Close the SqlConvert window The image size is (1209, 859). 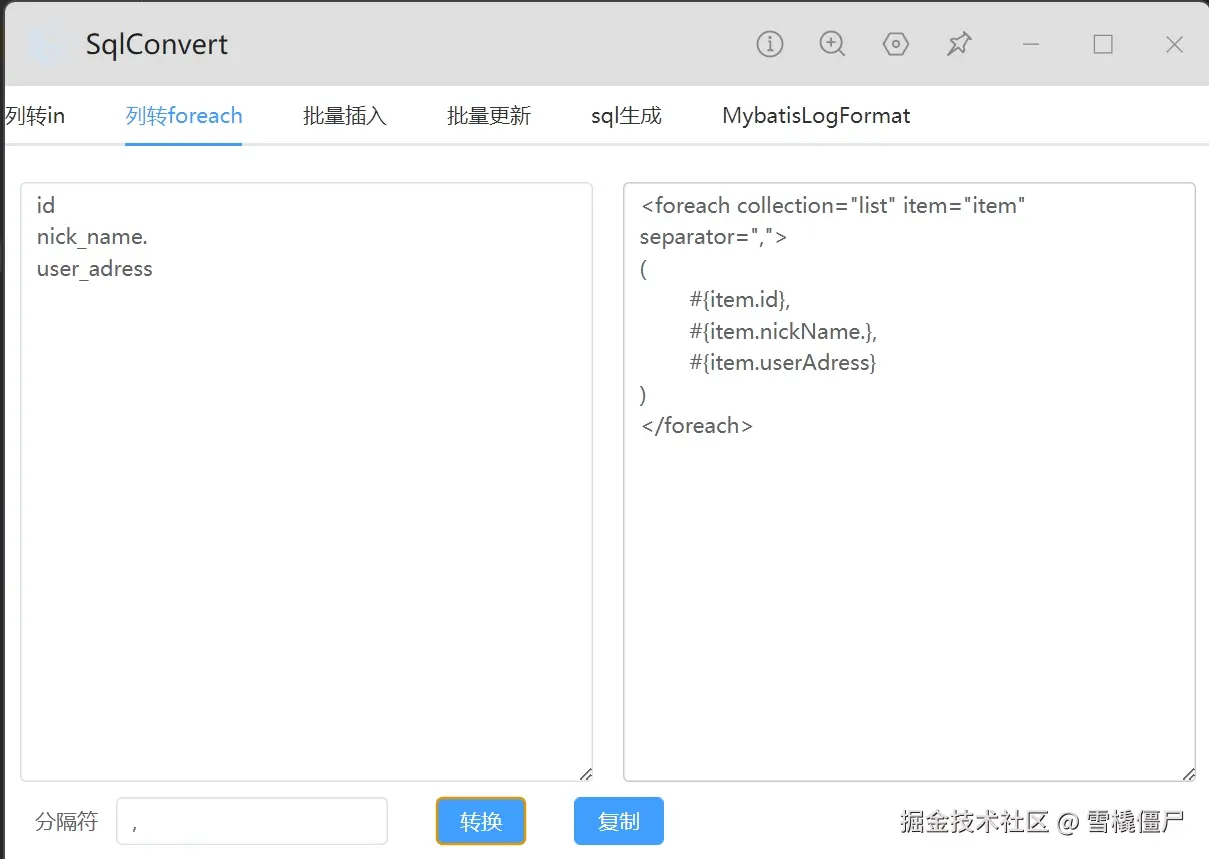(x=1175, y=44)
